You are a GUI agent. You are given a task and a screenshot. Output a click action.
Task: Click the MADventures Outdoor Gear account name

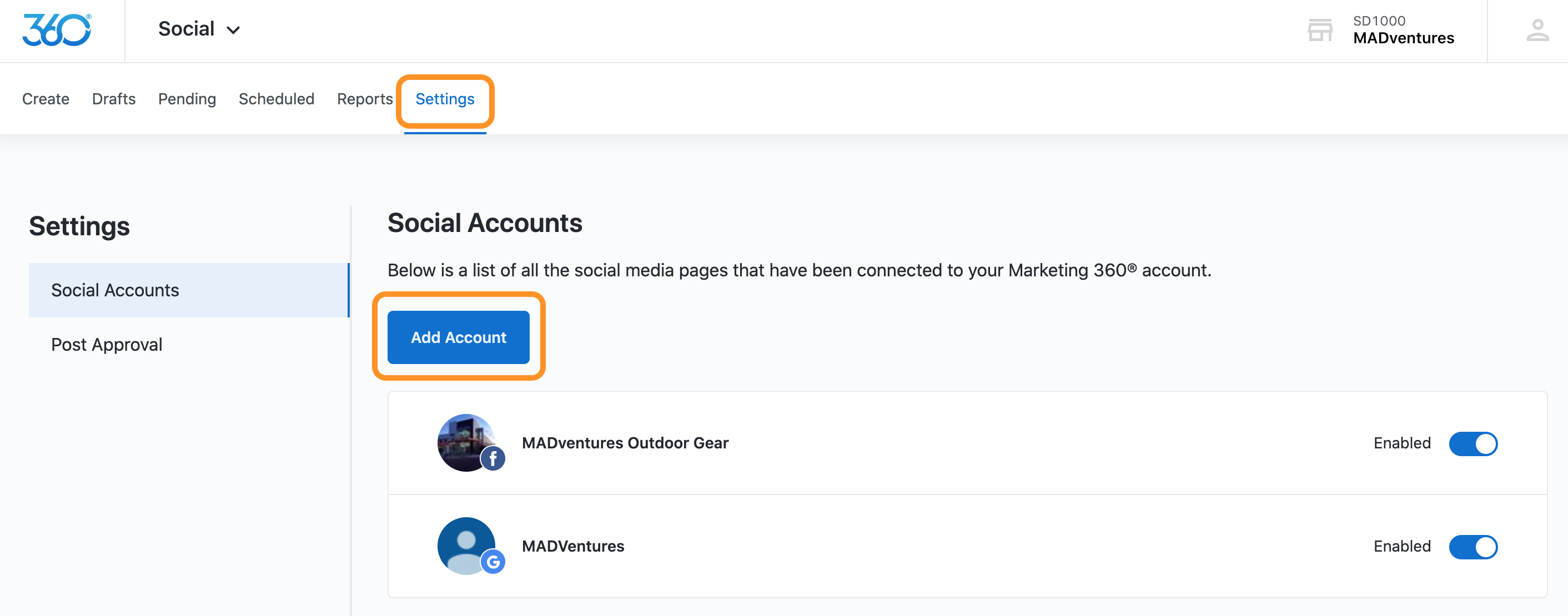click(x=625, y=443)
